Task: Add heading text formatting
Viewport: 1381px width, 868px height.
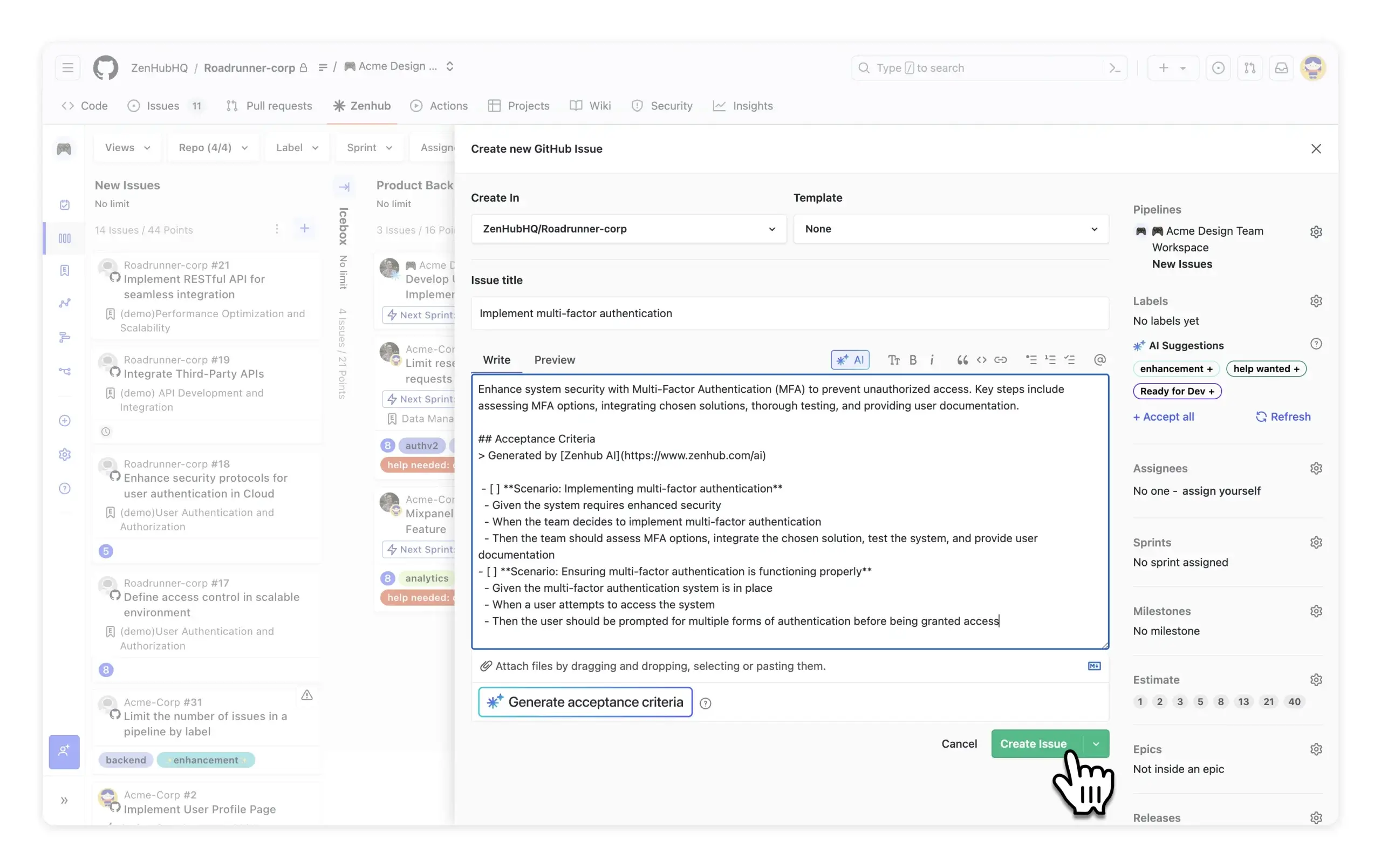Action: pos(893,360)
